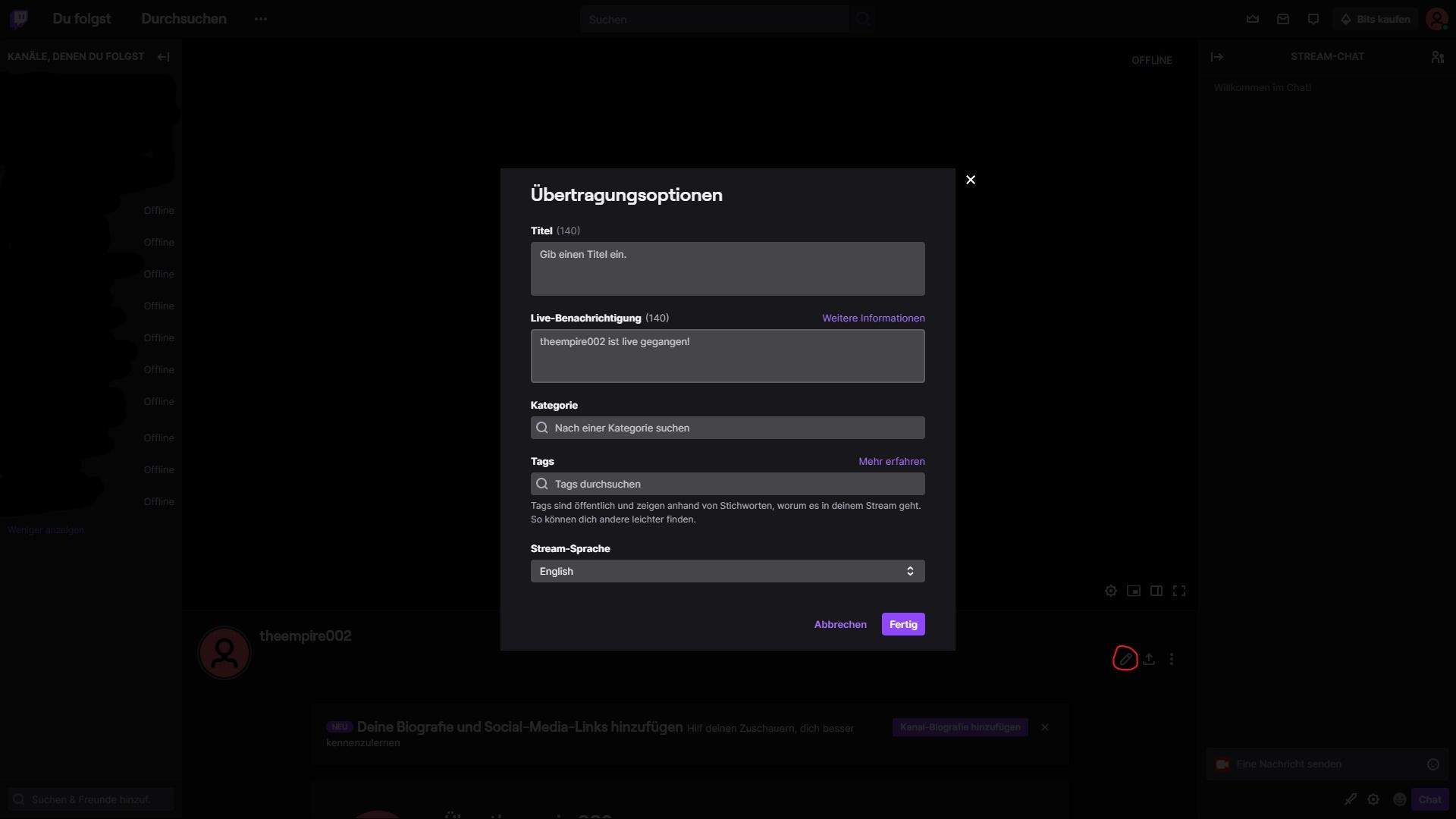Collapse the followed channels sidebar
The height and width of the screenshot is (819, 1456).
[163, 56]
